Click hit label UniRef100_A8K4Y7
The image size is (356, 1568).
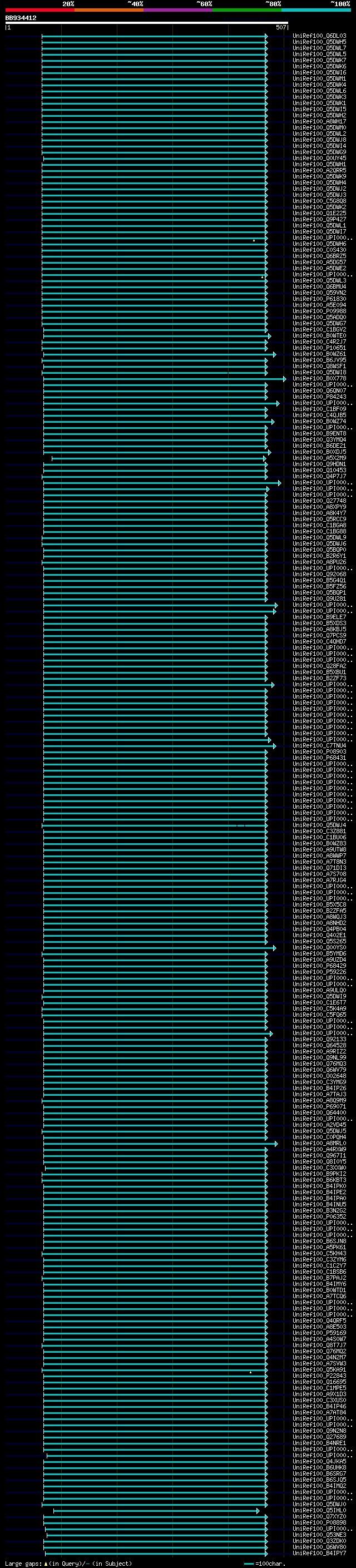(x=319, y=513)
